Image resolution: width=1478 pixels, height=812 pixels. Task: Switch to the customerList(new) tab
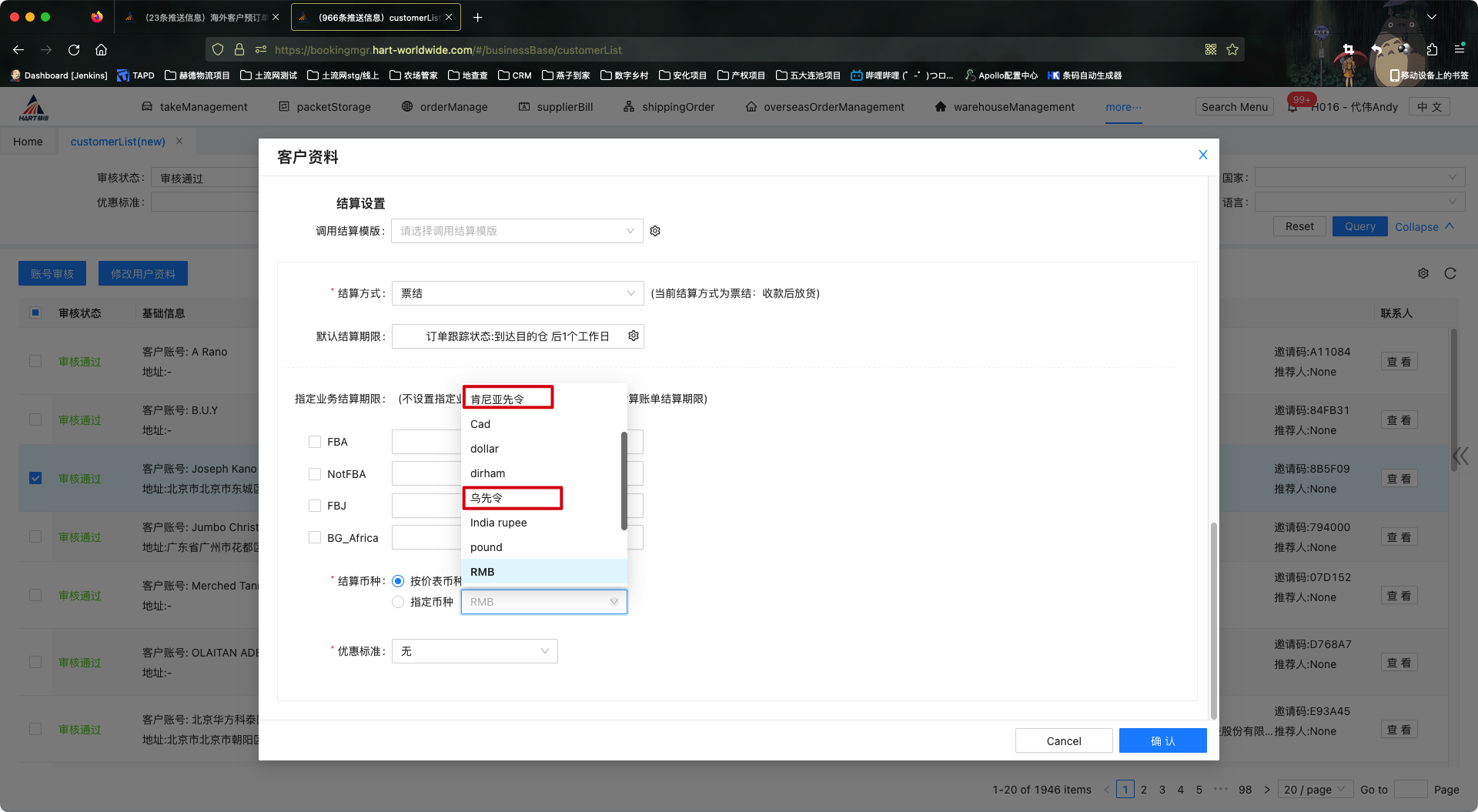point(118,142)
